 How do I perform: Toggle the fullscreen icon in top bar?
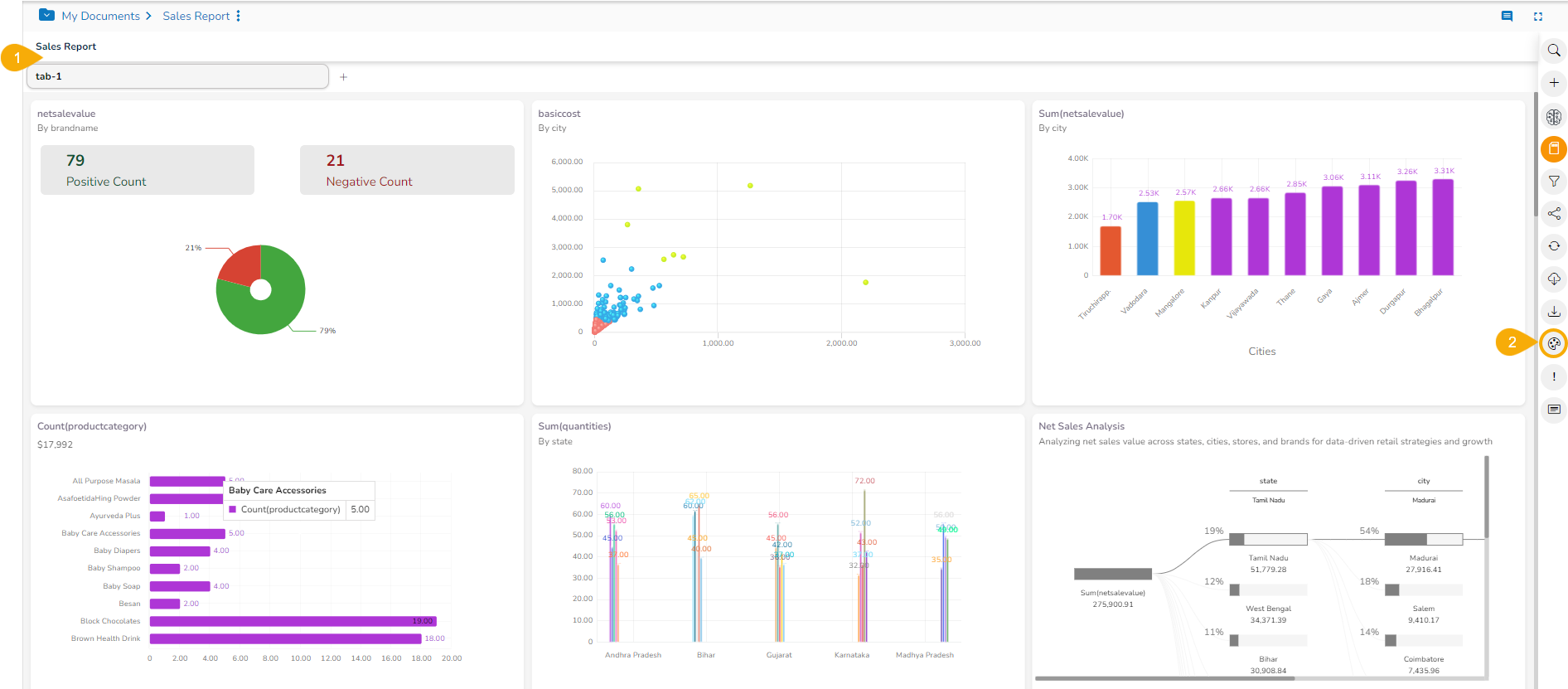click(1538, 16)
